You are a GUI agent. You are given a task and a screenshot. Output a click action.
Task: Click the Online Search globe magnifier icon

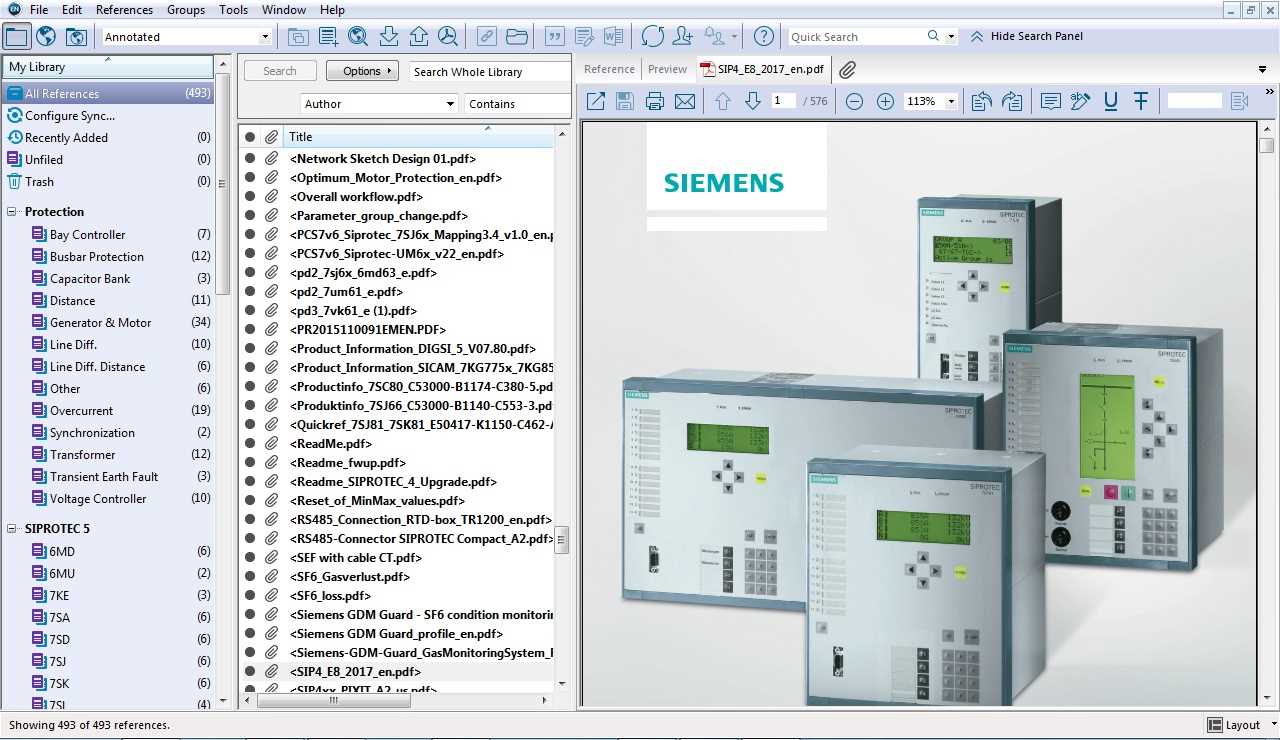coord(358,37)
